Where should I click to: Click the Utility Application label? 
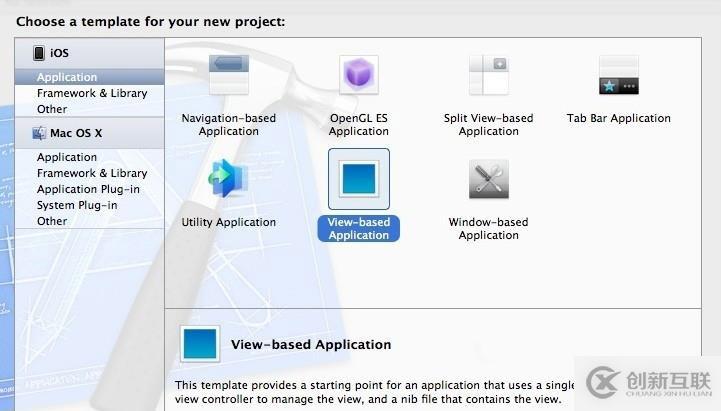point(229,222)
